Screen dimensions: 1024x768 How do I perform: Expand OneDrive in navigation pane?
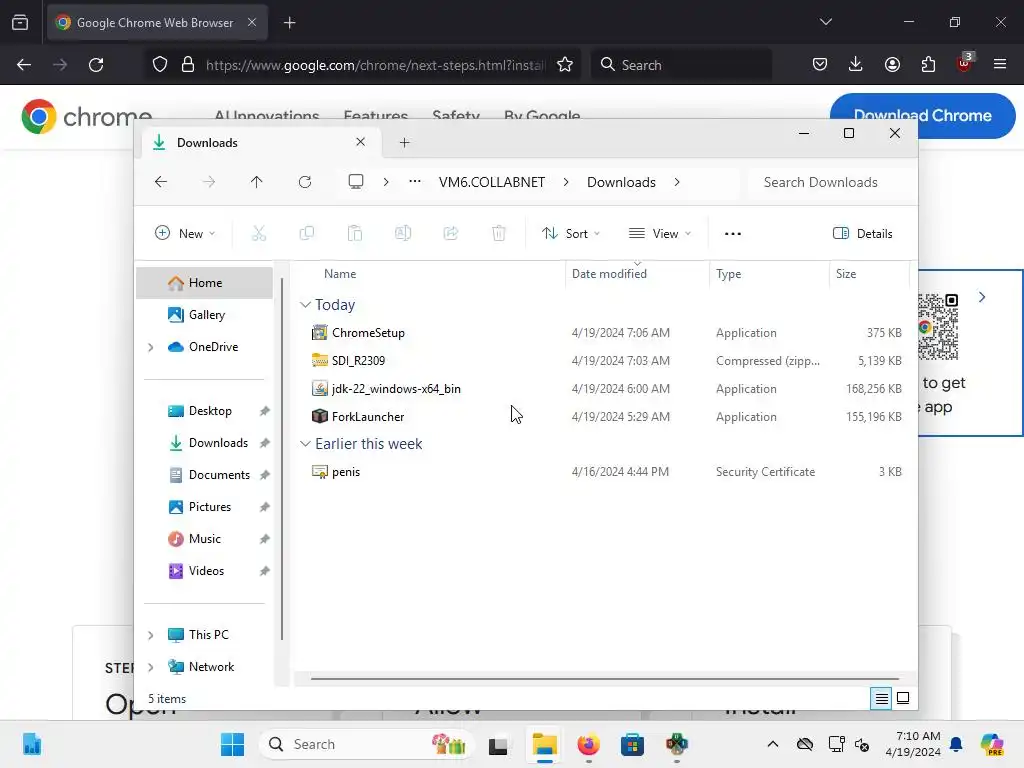point(151,347)
